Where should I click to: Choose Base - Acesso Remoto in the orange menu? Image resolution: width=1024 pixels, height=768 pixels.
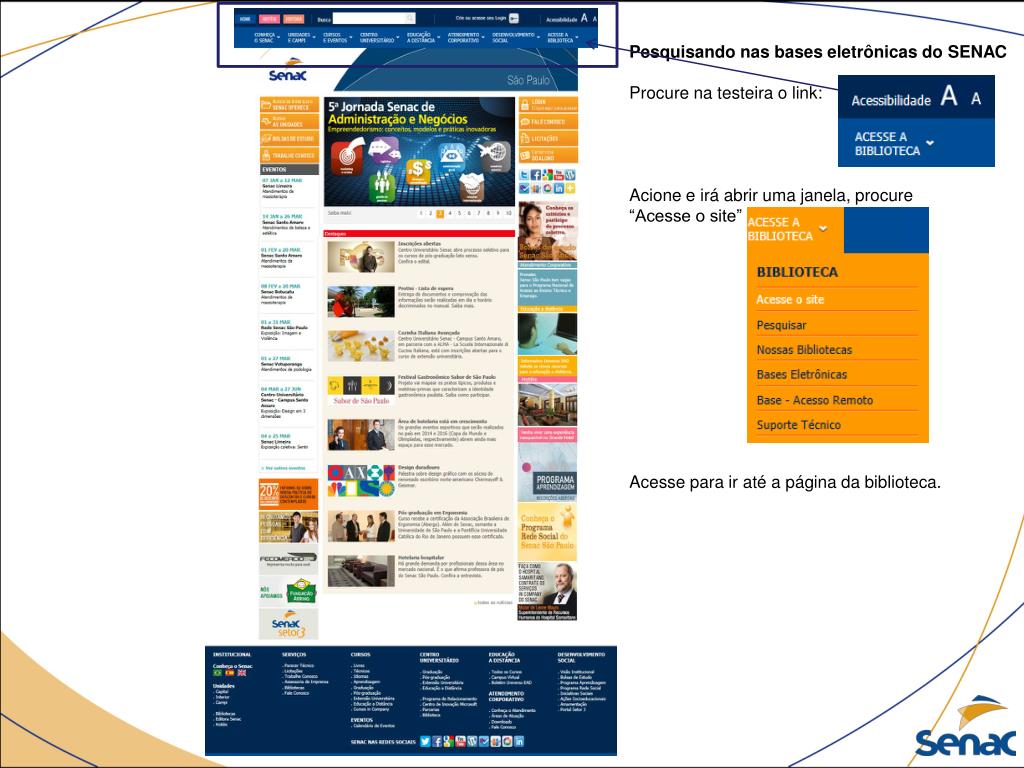pos(814,400)
